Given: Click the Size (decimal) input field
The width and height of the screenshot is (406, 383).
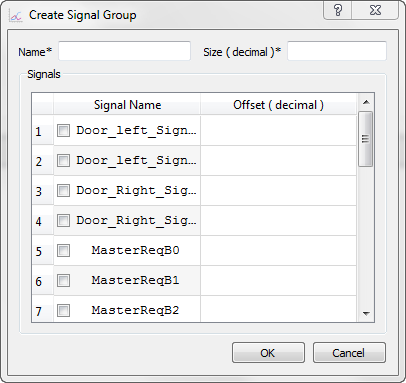Looking at the screenshot, I should pyautogui.click(x=337, y=51).
